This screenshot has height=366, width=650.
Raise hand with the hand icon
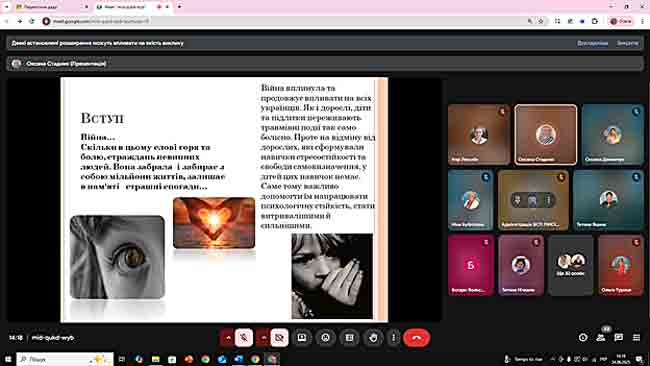(373, 338)
